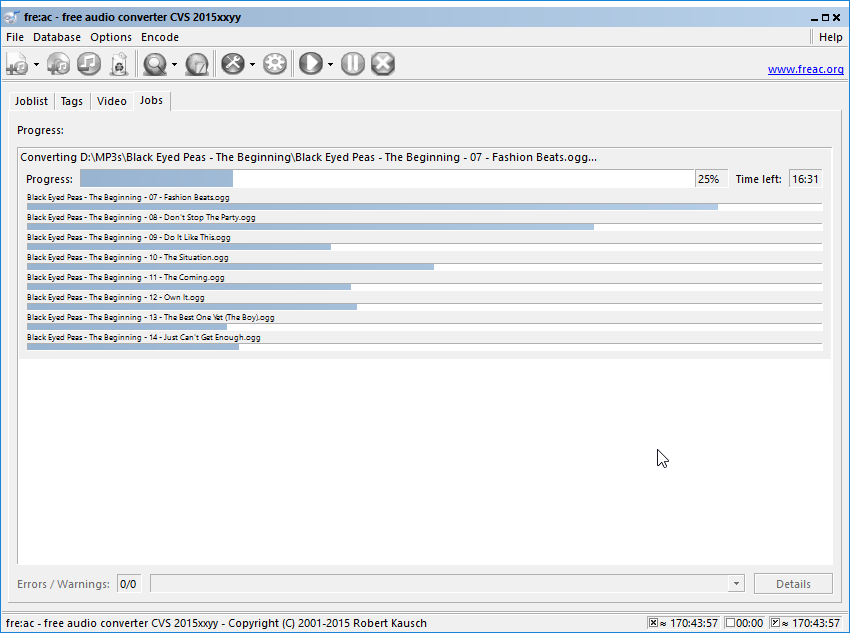The image size is (850, 633).
Task: Click the Clear joblist trash icon
Action: [x=119, y=64]
